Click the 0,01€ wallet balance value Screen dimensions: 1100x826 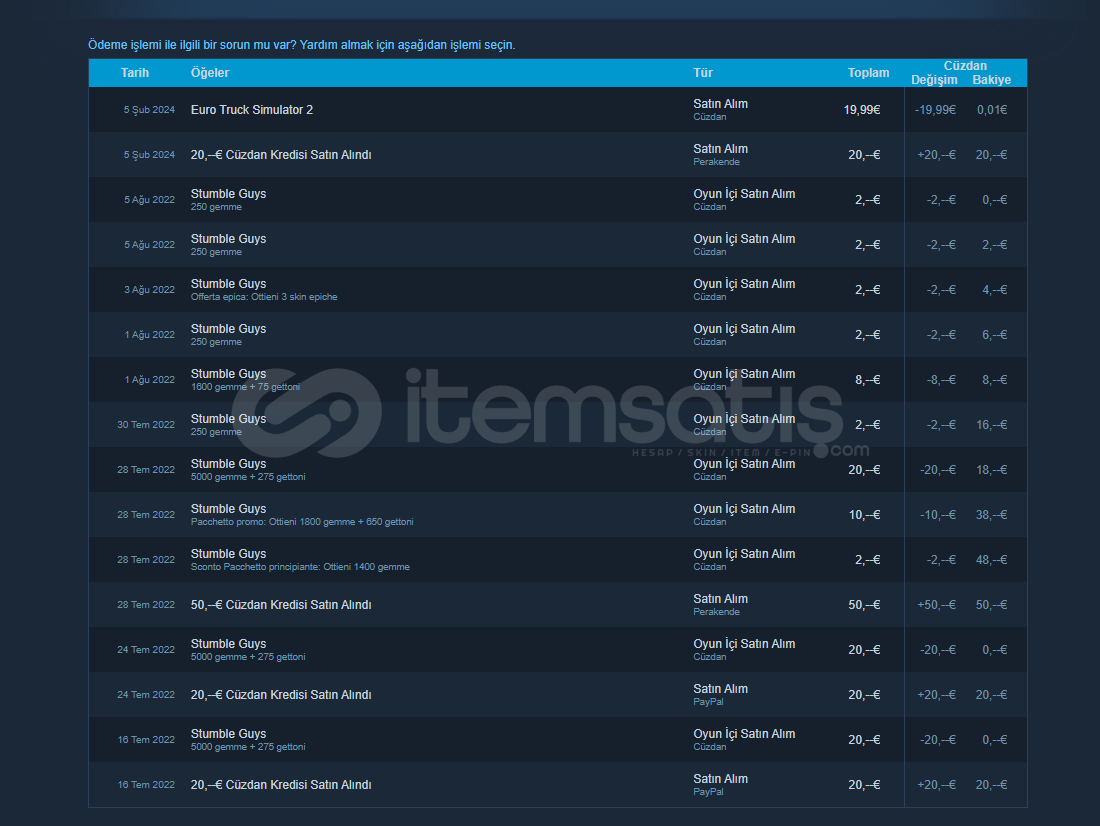coord(992,109)
